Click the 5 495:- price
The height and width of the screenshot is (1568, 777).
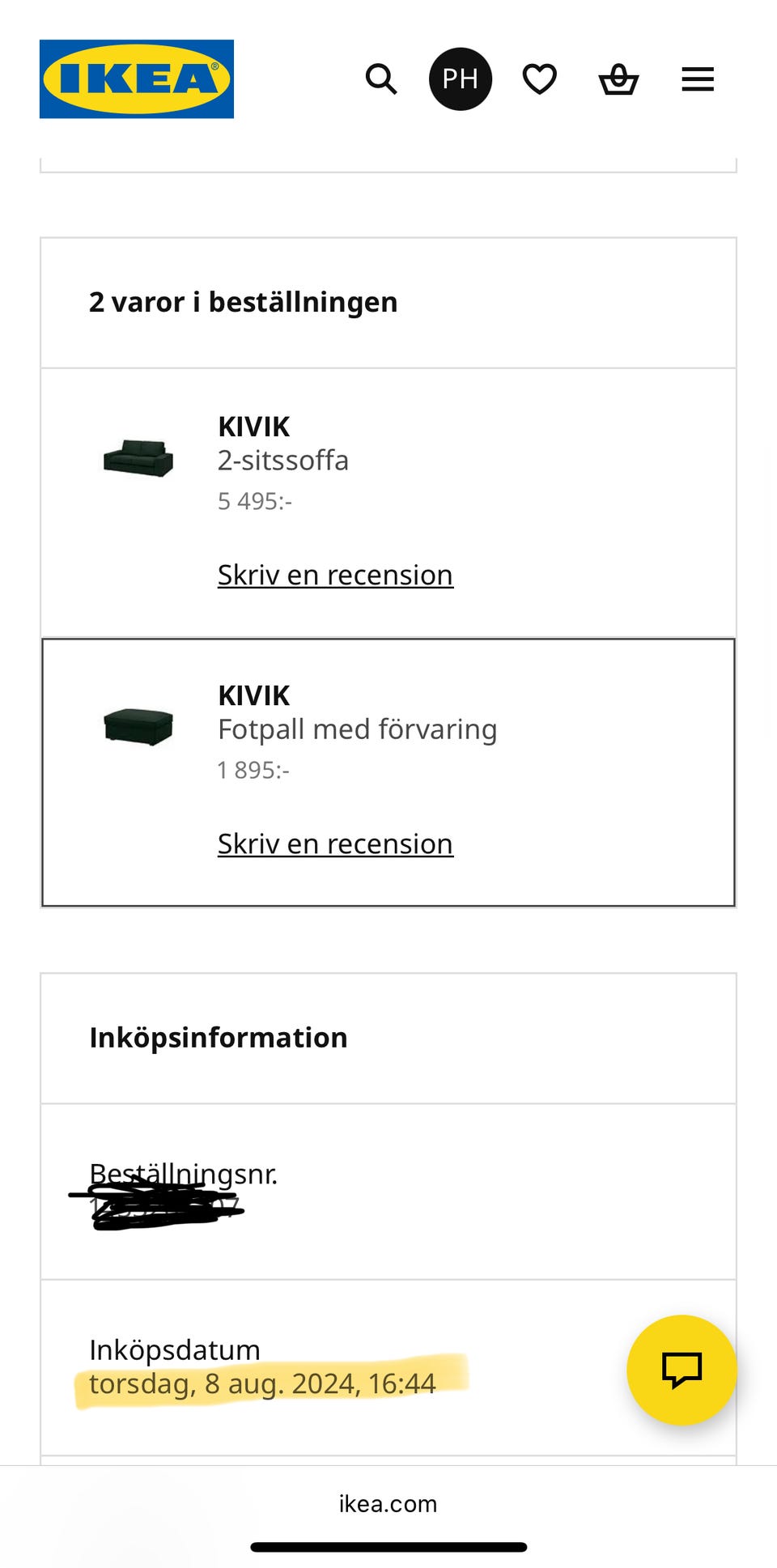click(254, 501)
